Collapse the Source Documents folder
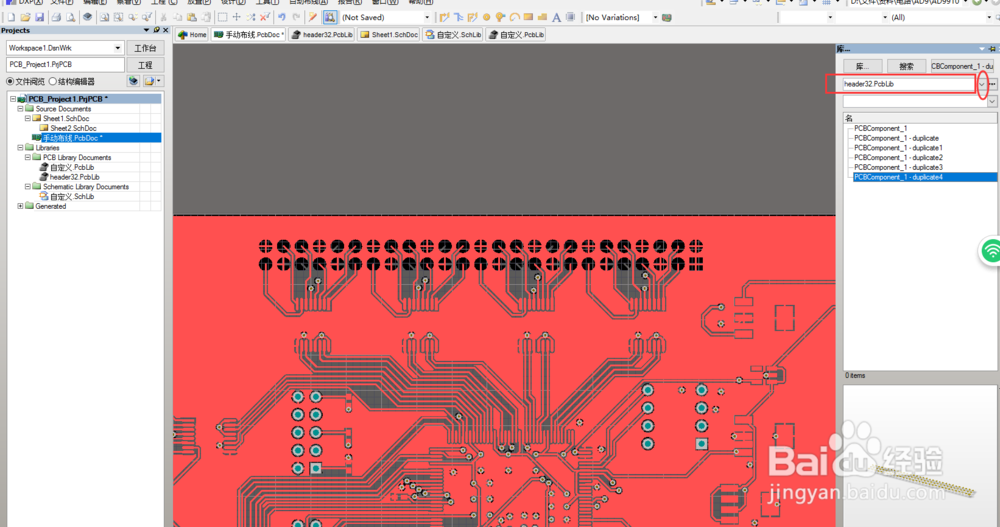 (x=20, y=108)
